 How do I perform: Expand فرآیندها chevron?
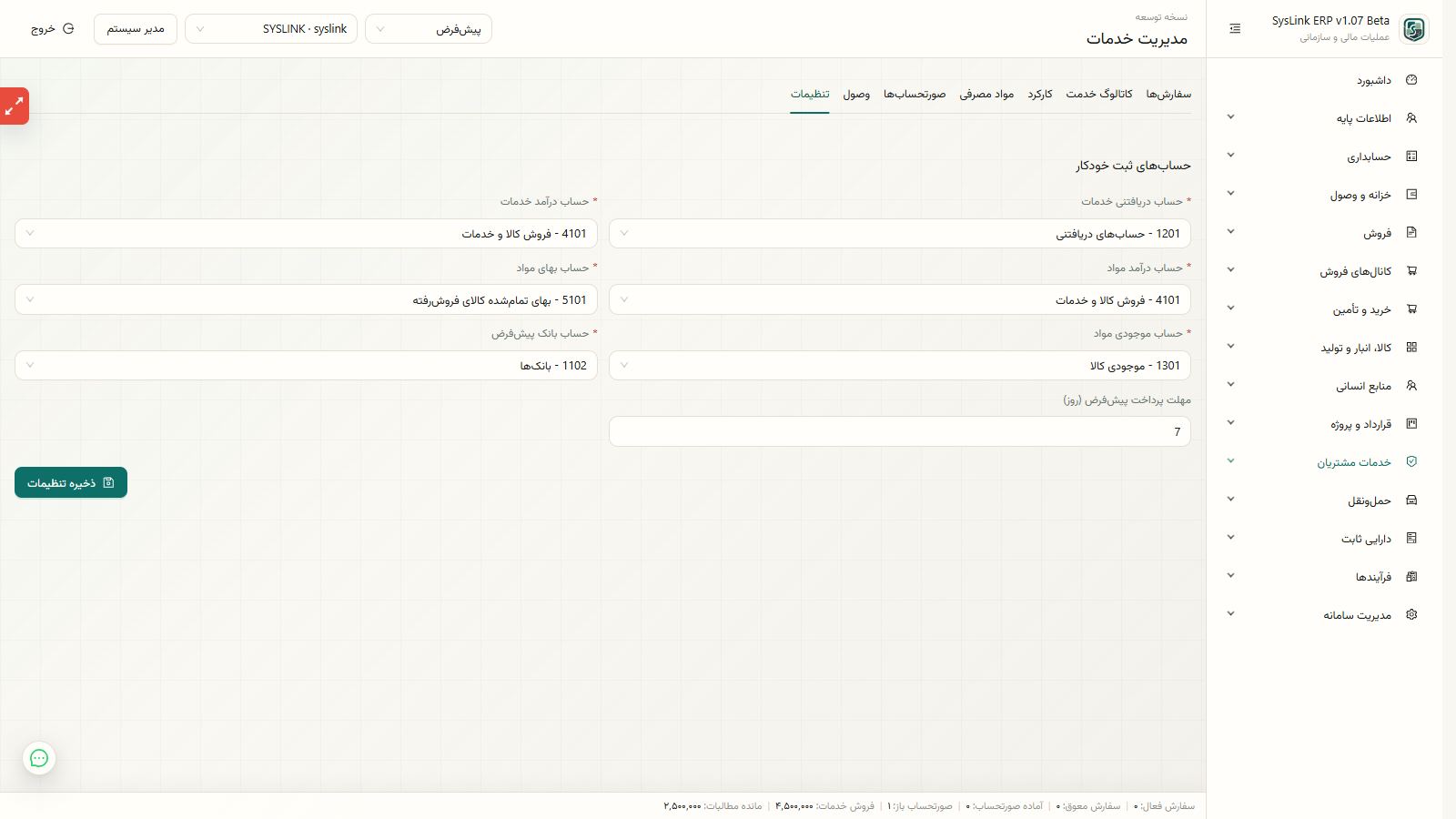(1230, 576)
